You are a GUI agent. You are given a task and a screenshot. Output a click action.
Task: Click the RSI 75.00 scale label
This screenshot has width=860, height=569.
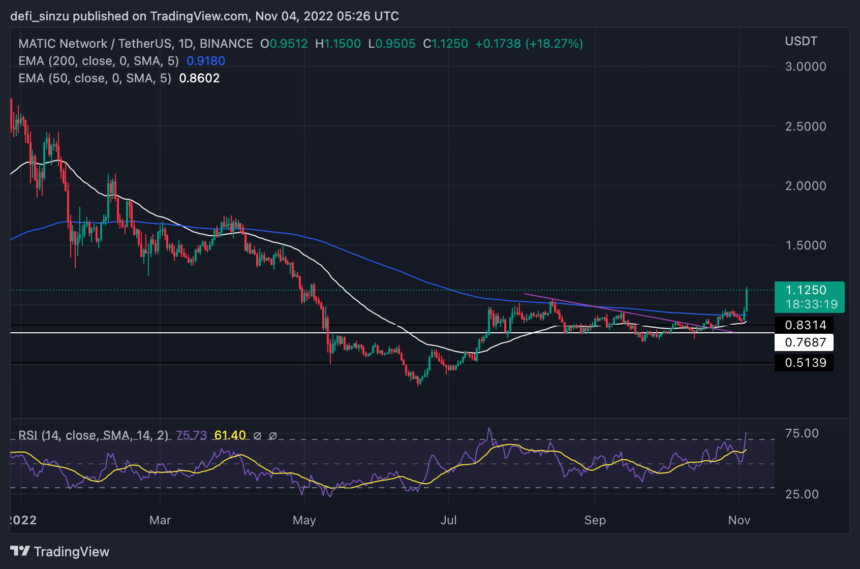click(x=803, y=433)
